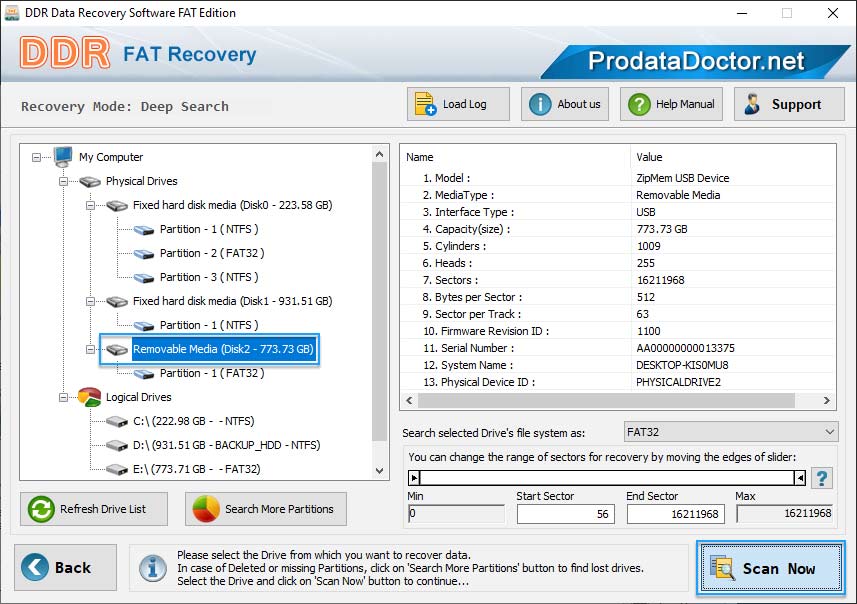Click the Serial Number value AA00000000013375
Screen dimensions: 857x604
(x=685, y=348)
